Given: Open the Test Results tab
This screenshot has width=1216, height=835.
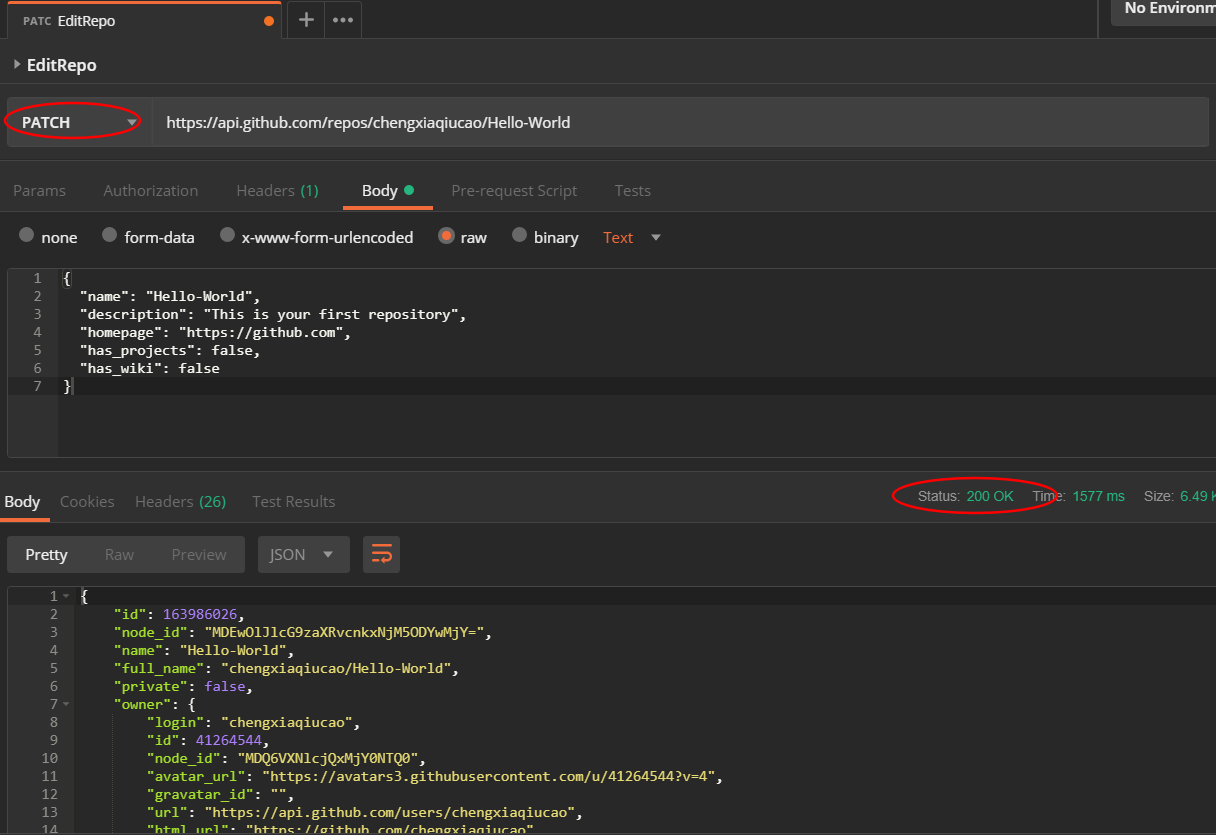Looking at the screenshot, I should point(294,502).
